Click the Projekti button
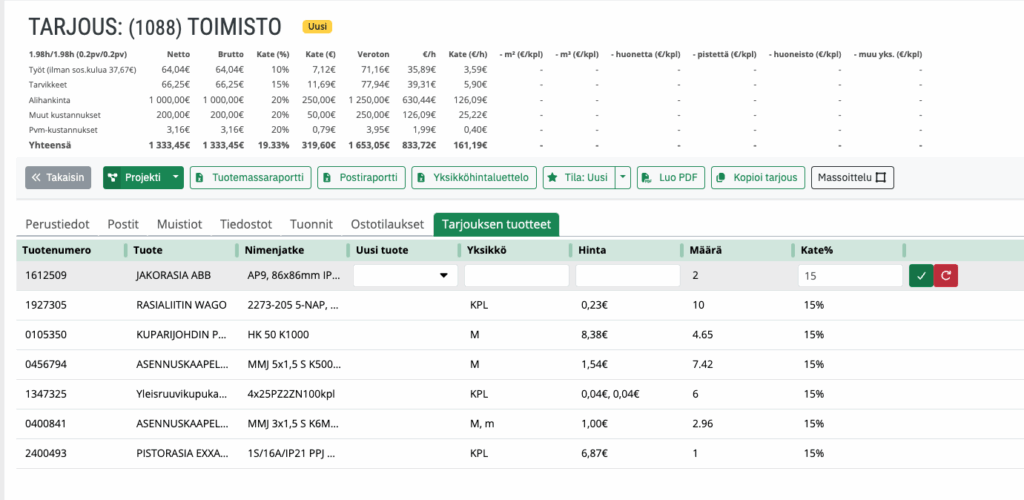 click(x=134, y=178)
